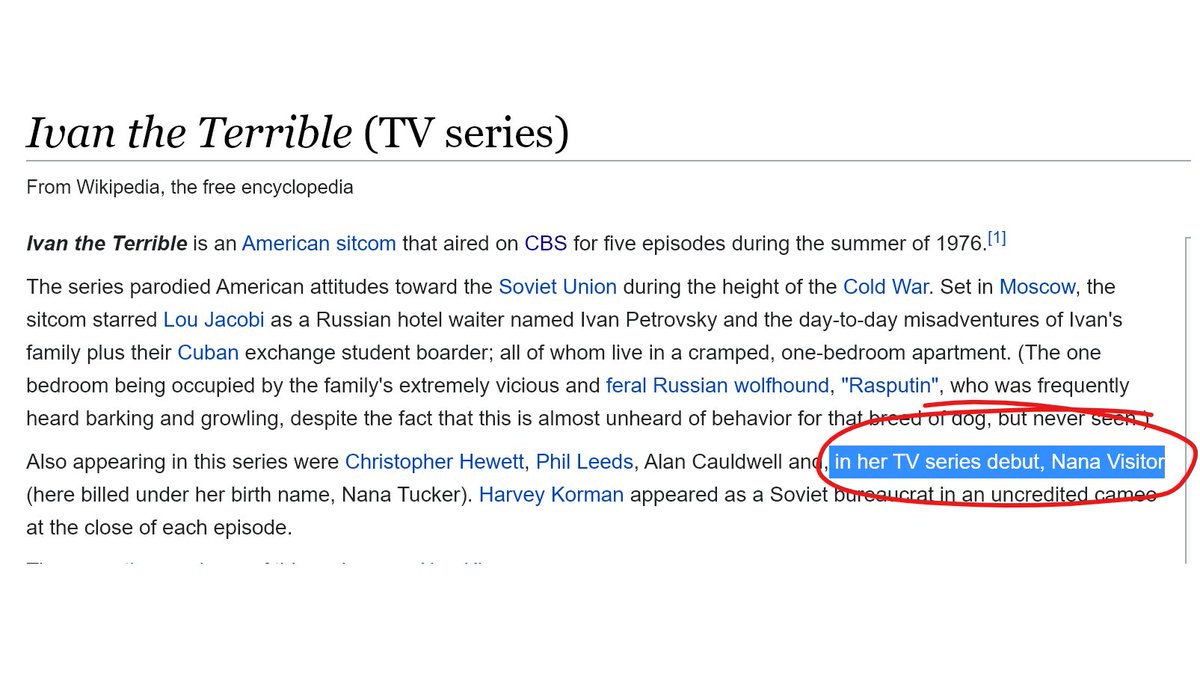Click the "Rasputin" link
Image resolution: width=1200 pixels, height=675 pixels.
[x=891, y=385]
